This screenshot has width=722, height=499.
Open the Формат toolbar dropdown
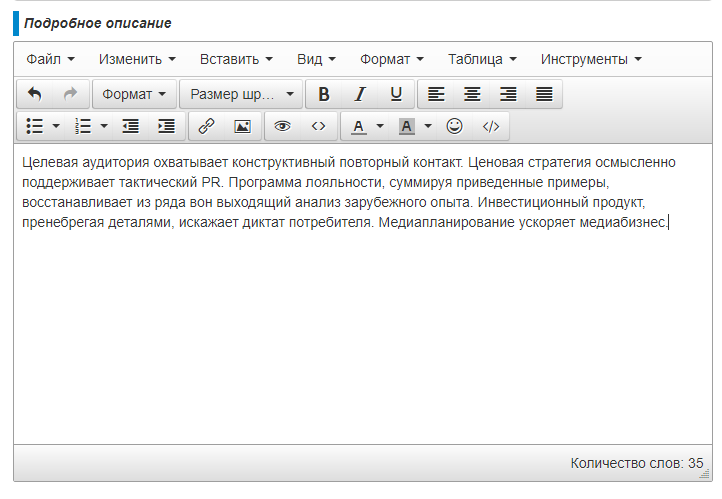pyautogui.click(x=134, y=94)
